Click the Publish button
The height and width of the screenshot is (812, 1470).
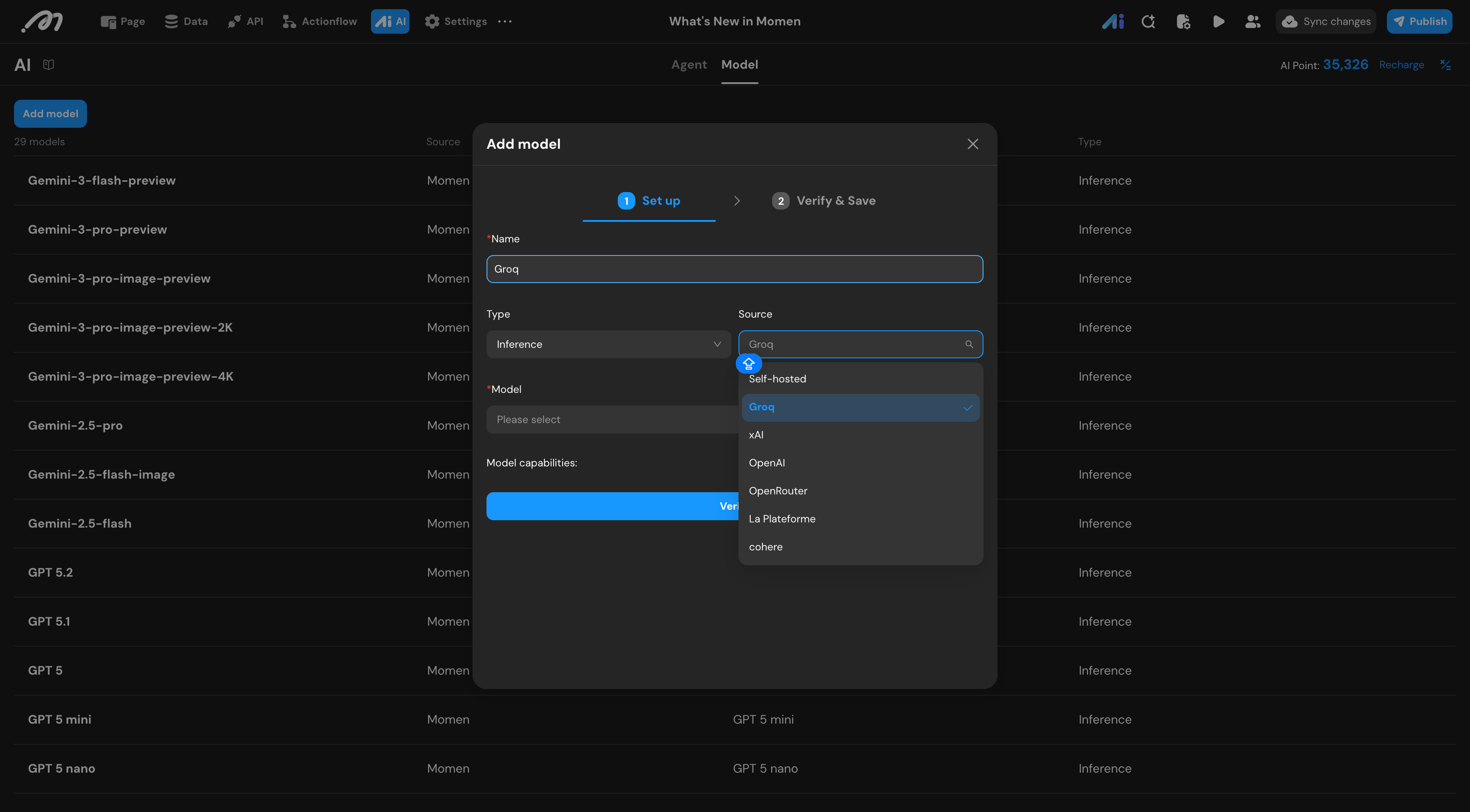click(x=1419, y=22)
